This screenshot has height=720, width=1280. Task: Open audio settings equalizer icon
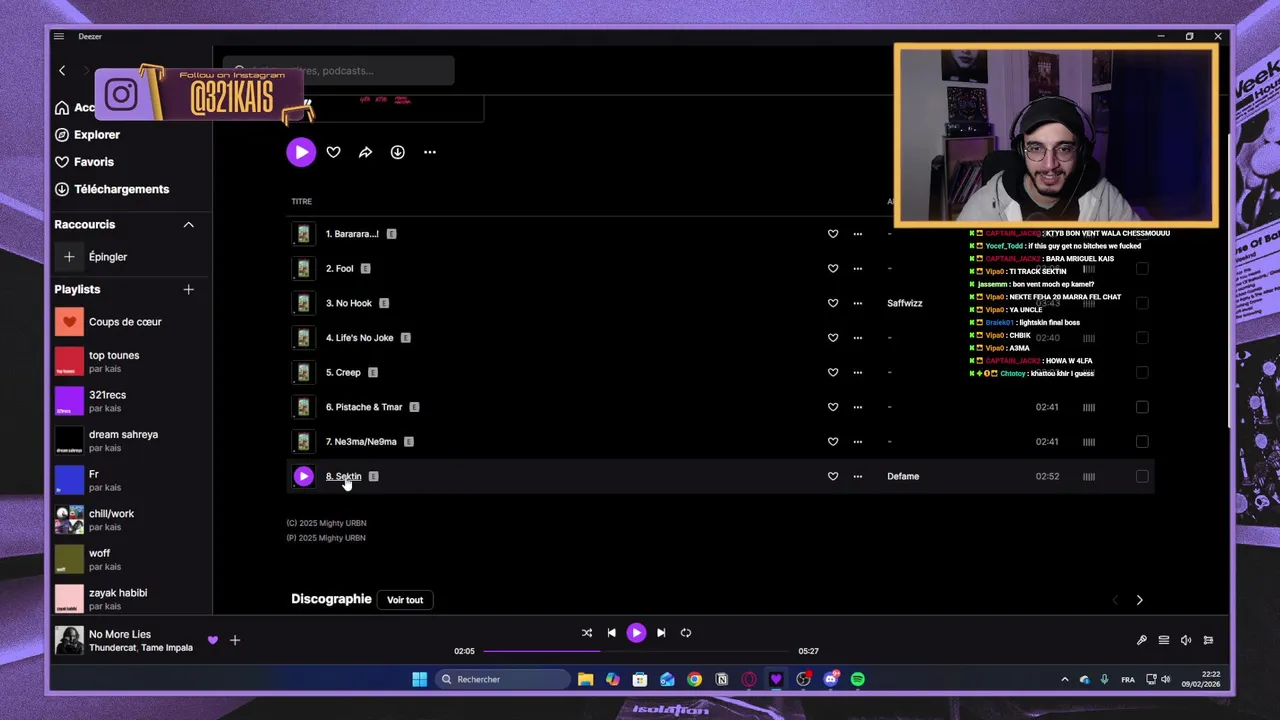pyautogui.click(x=1208, y=640)
